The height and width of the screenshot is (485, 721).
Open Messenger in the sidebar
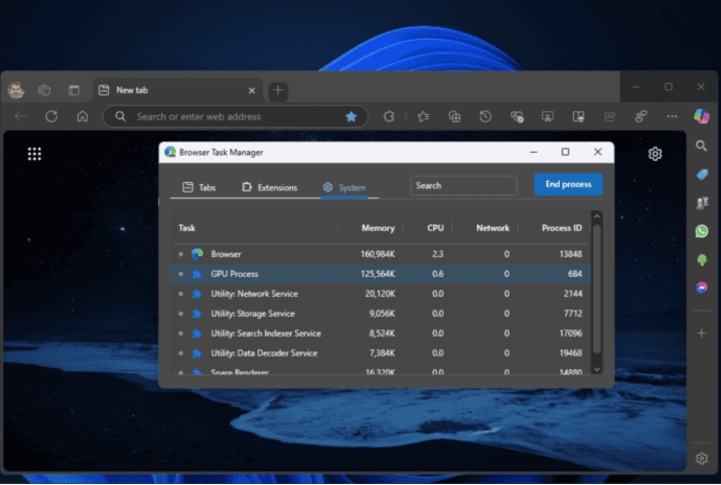(702, 288)
